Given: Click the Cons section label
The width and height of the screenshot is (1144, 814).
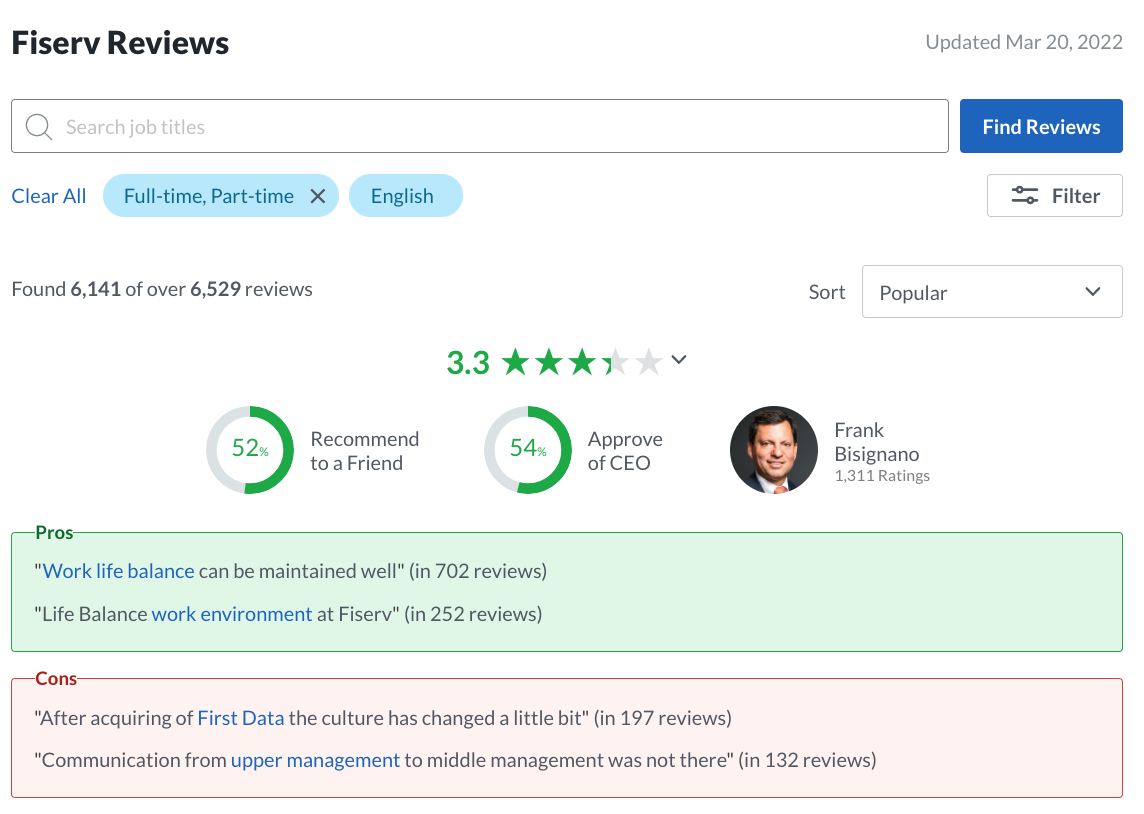Looking at the screenshot, I should [x=56, y=679].
